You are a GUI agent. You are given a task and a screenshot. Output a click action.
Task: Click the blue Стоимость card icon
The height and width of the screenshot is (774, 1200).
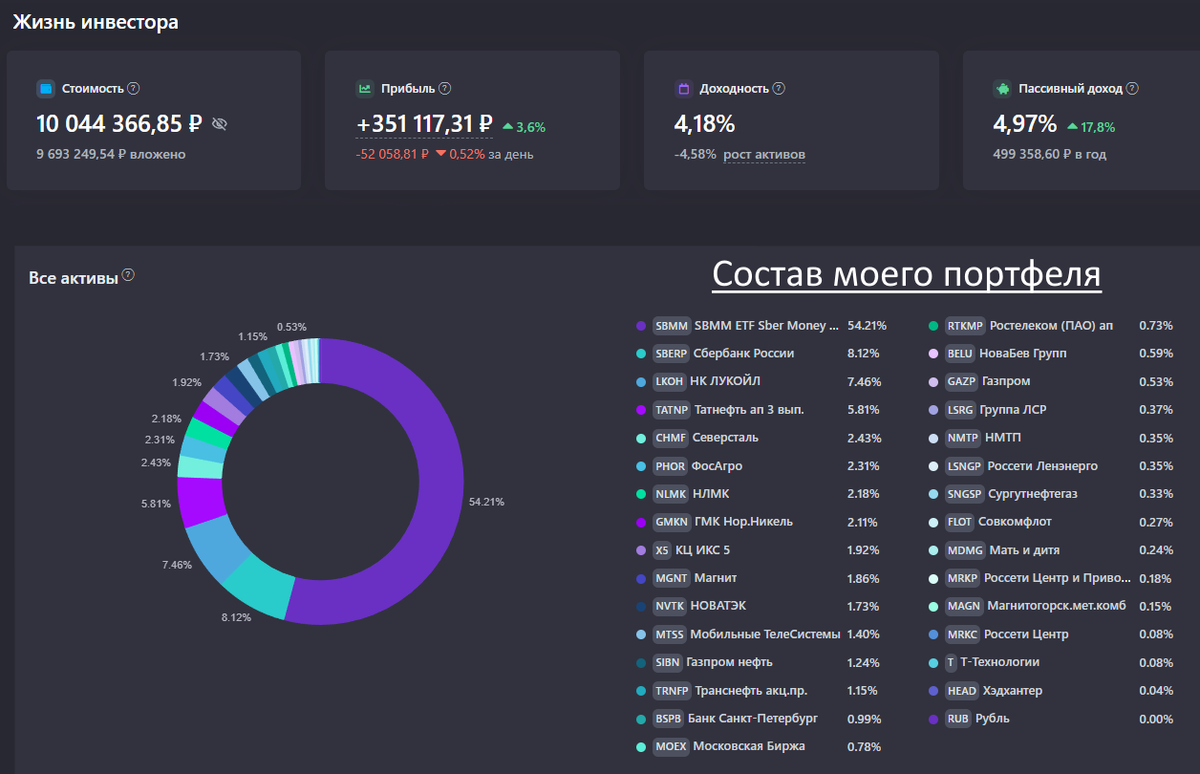click(x=45, y=89)
